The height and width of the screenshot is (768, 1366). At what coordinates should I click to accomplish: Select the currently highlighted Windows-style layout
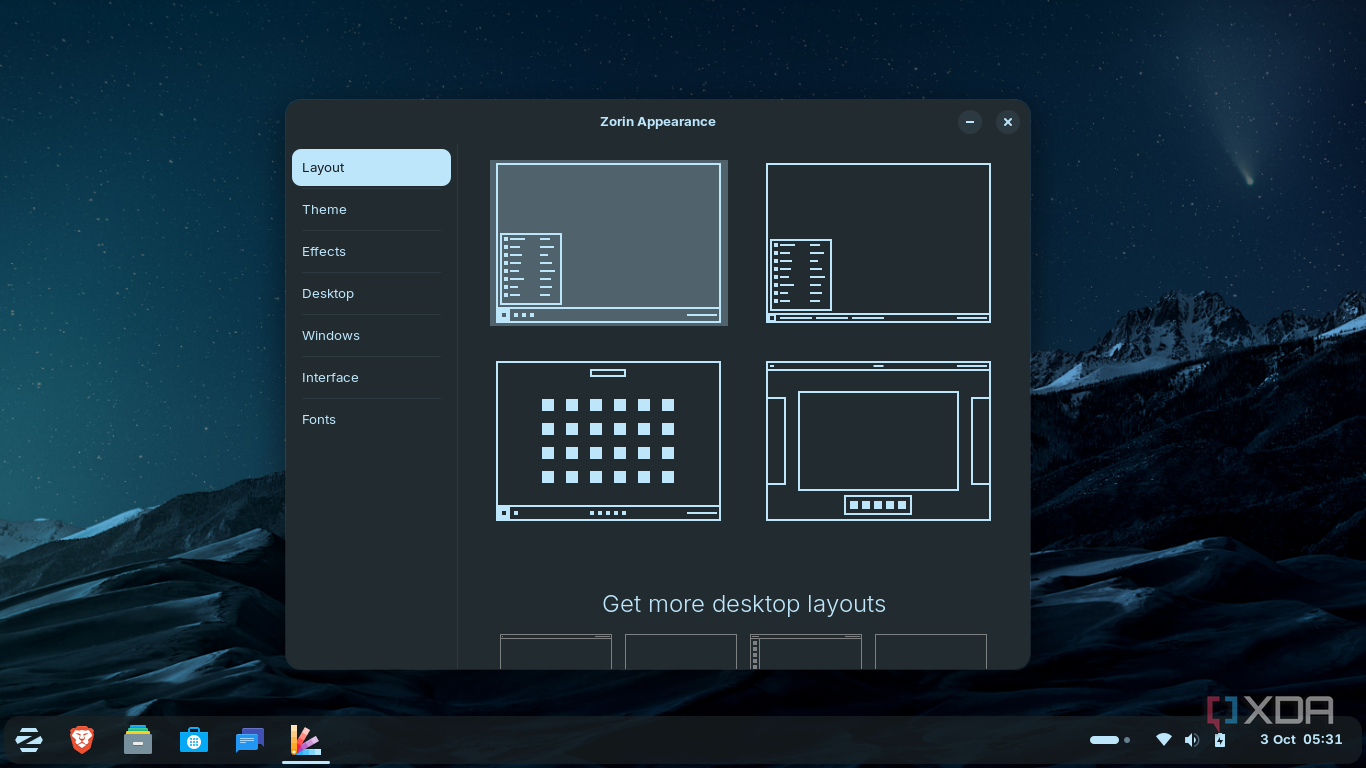point(608,242)
